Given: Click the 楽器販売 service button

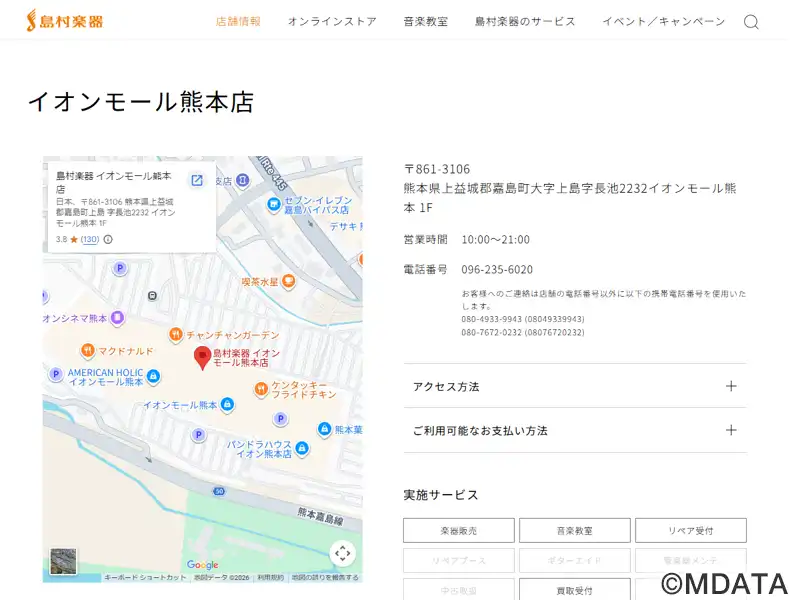Looking at the screenshot, I should pyautogui.click(x=459, y=530).
